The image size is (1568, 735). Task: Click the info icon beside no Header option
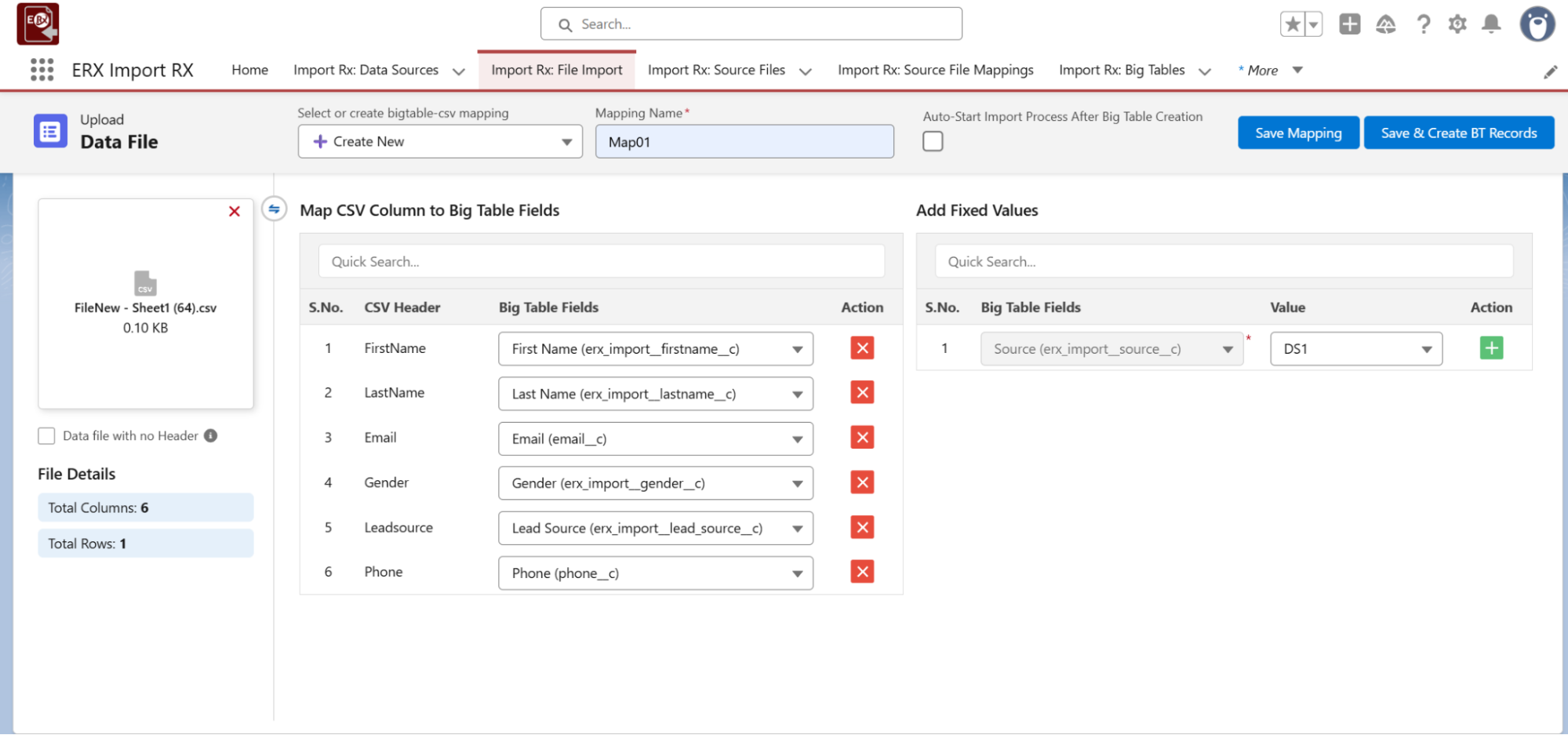(211, 435)
